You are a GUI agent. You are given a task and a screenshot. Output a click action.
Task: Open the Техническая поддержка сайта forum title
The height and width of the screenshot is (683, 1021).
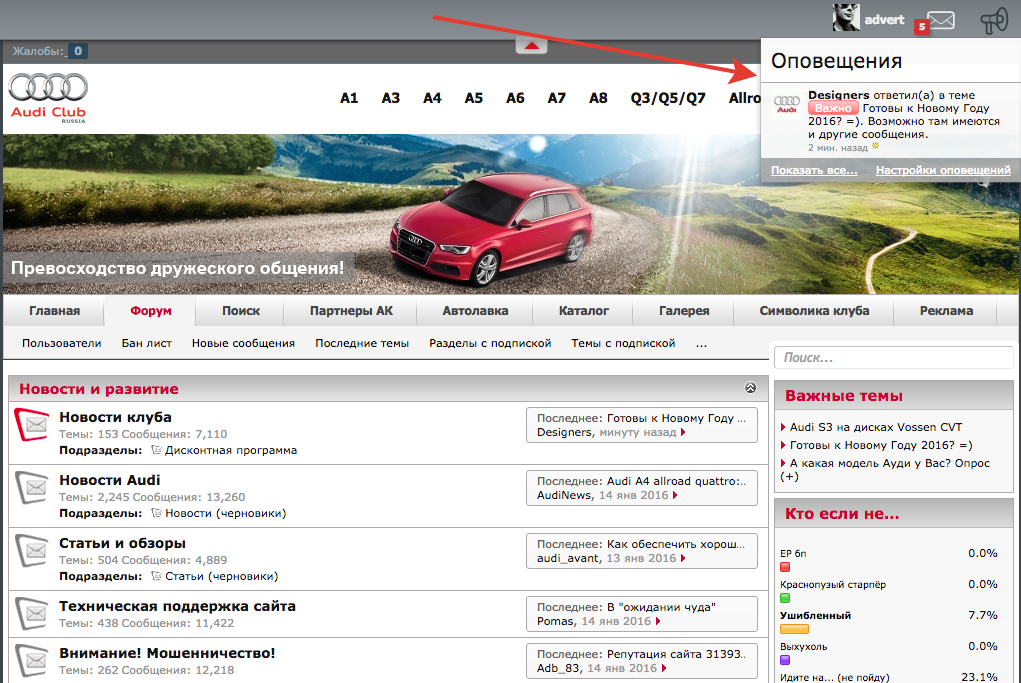pyautogui.click(x=177, y=607)
